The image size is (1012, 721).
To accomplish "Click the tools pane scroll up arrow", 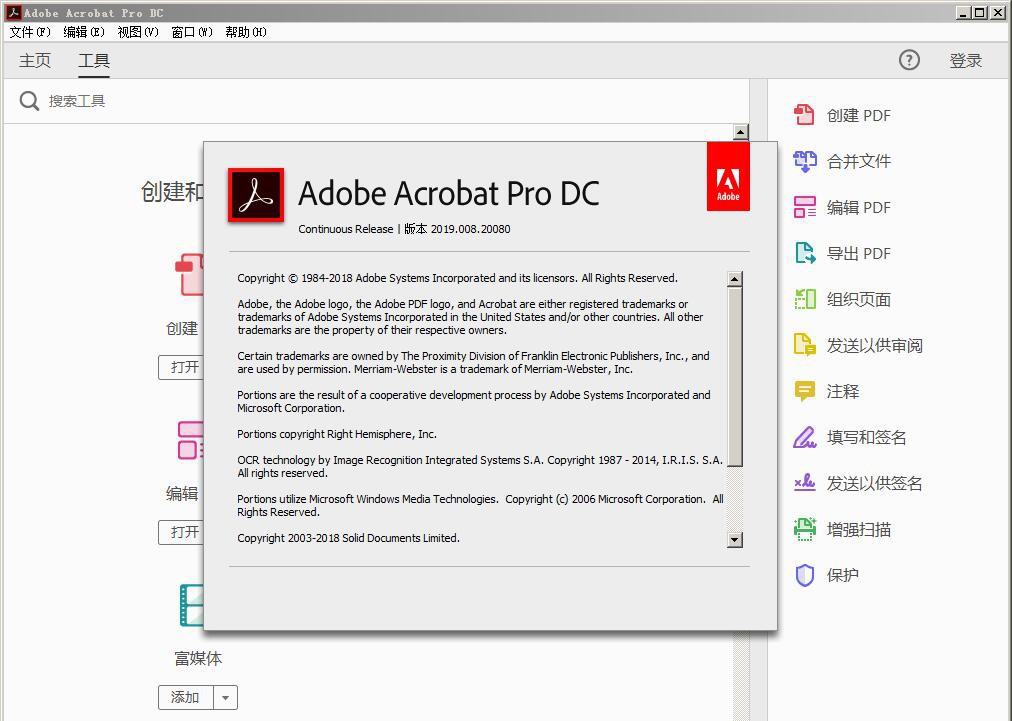I will pos(741,132).
